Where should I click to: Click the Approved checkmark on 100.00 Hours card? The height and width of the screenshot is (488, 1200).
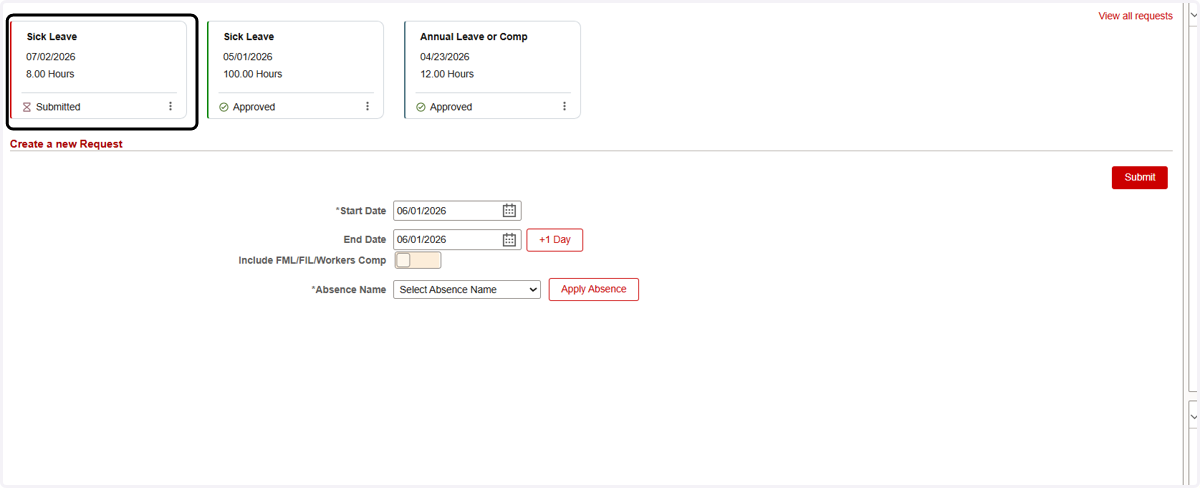pos(224,107)
